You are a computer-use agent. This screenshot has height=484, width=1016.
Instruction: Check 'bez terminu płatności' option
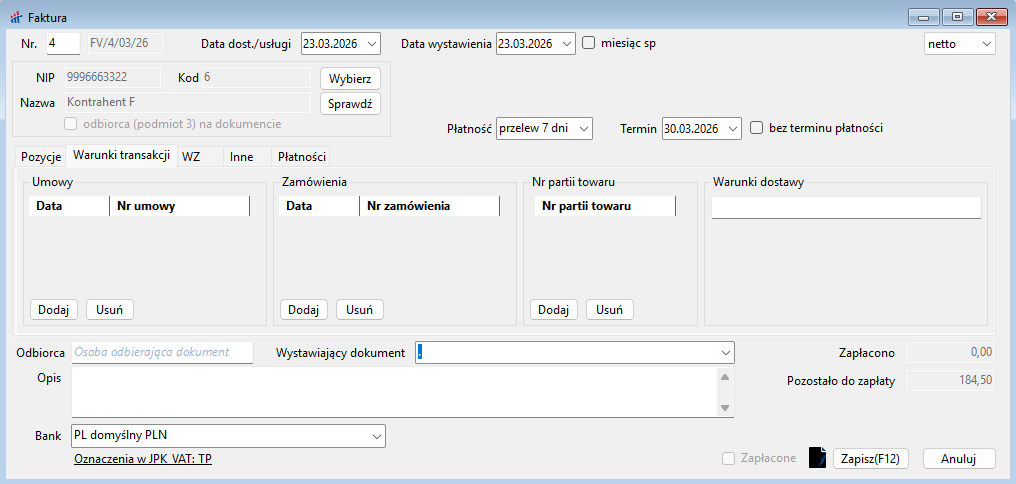(x=757, y=128)
